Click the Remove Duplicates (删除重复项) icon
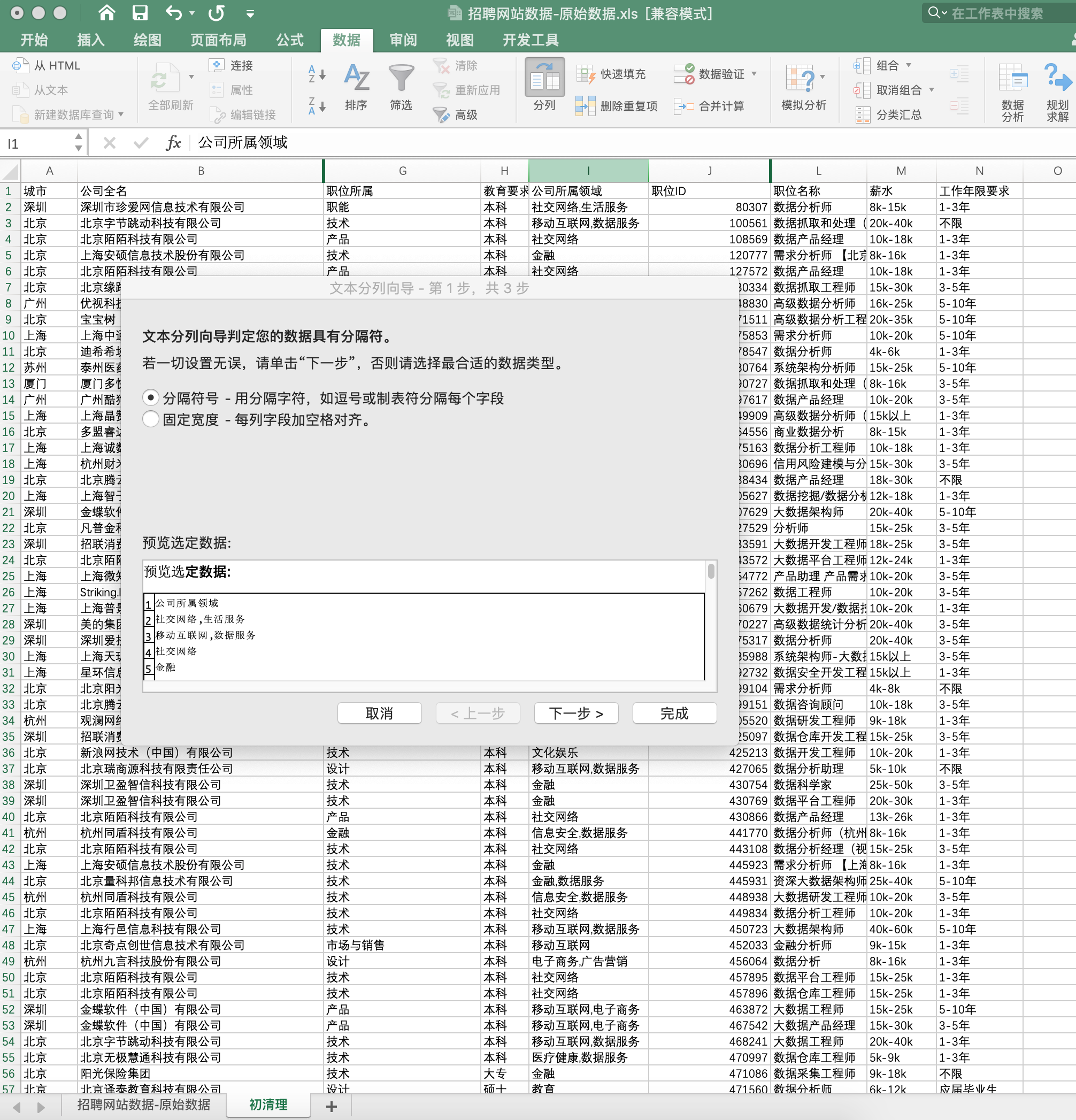Screen dimensions: 1076x1120 585,106
